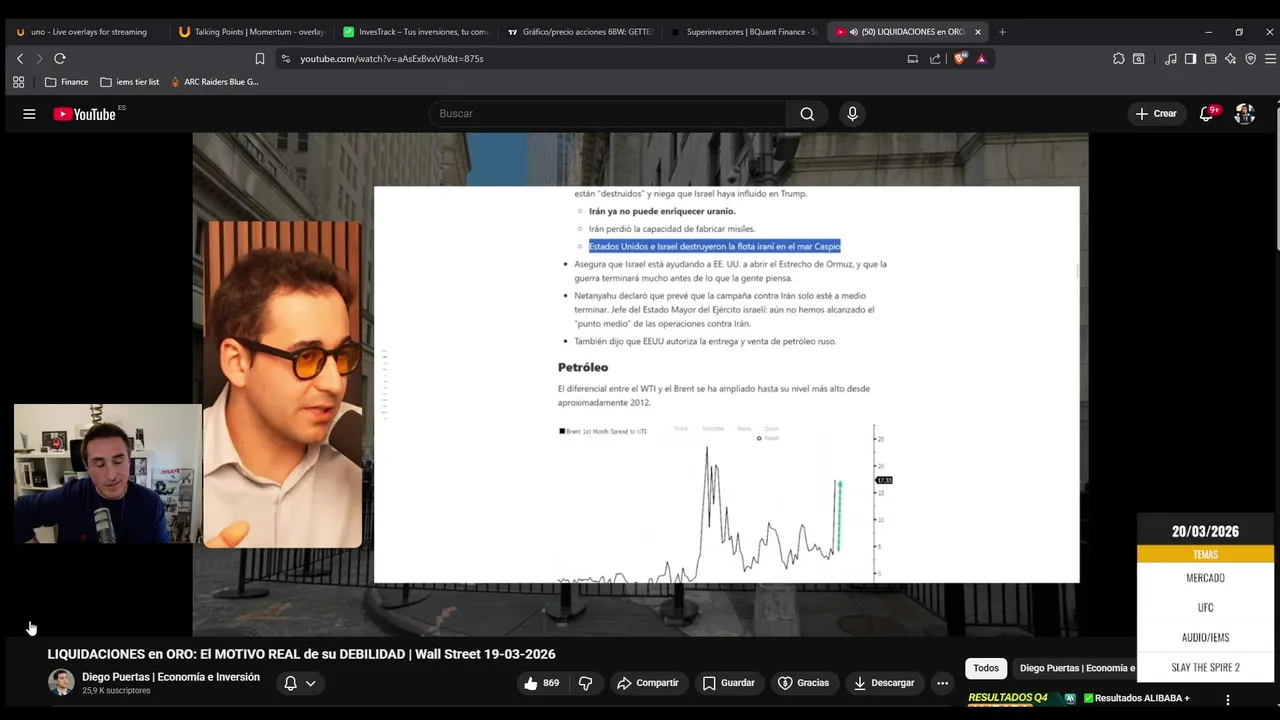Open Diego Puertas channel avatar
This screenshot has width=1280, height=720.
[61, 683]
